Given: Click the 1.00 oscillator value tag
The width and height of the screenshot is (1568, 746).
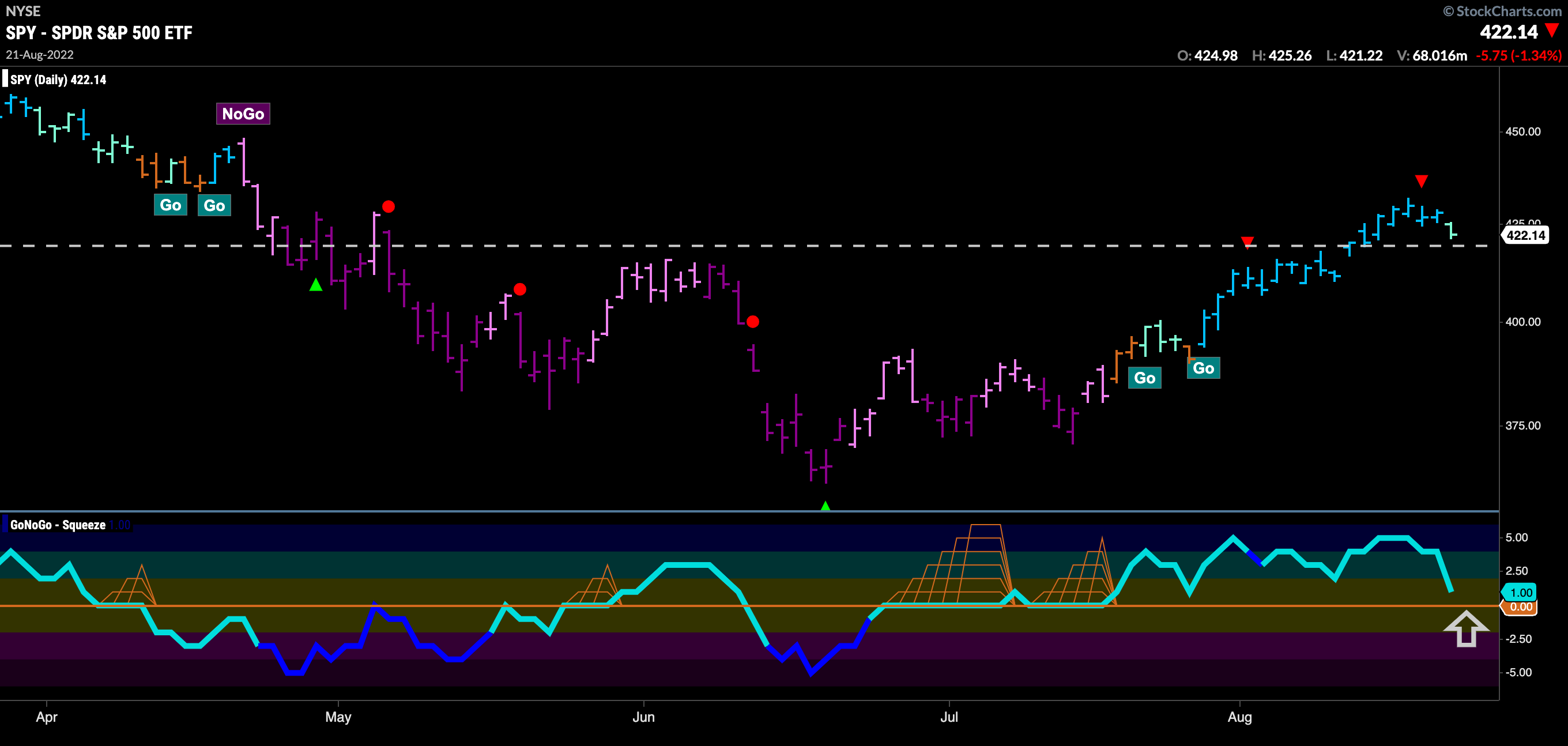Looking at the screenshot, I should click(1520, 593).
